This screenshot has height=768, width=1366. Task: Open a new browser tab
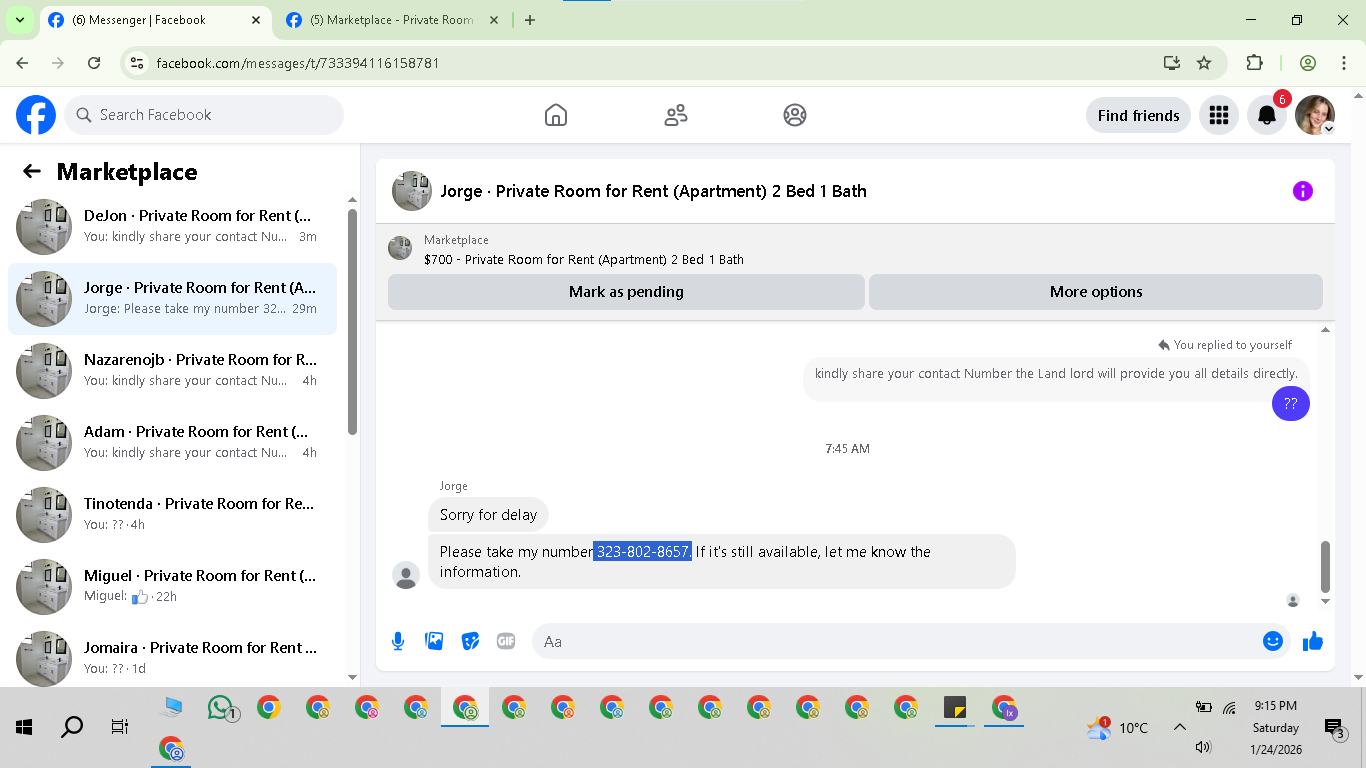point(530,20)
